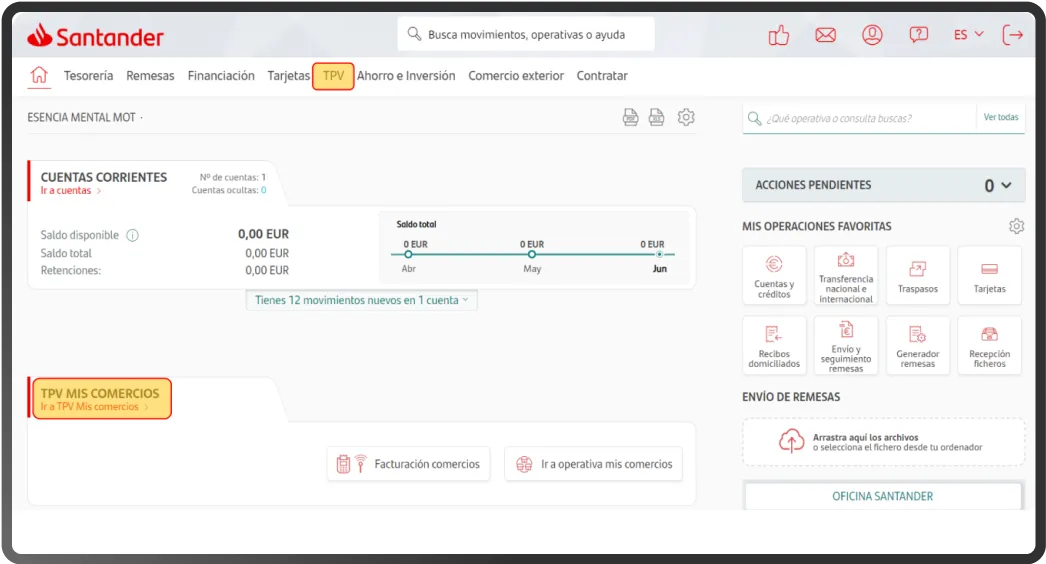Open the help chat bubble icon

click(919, 35)
